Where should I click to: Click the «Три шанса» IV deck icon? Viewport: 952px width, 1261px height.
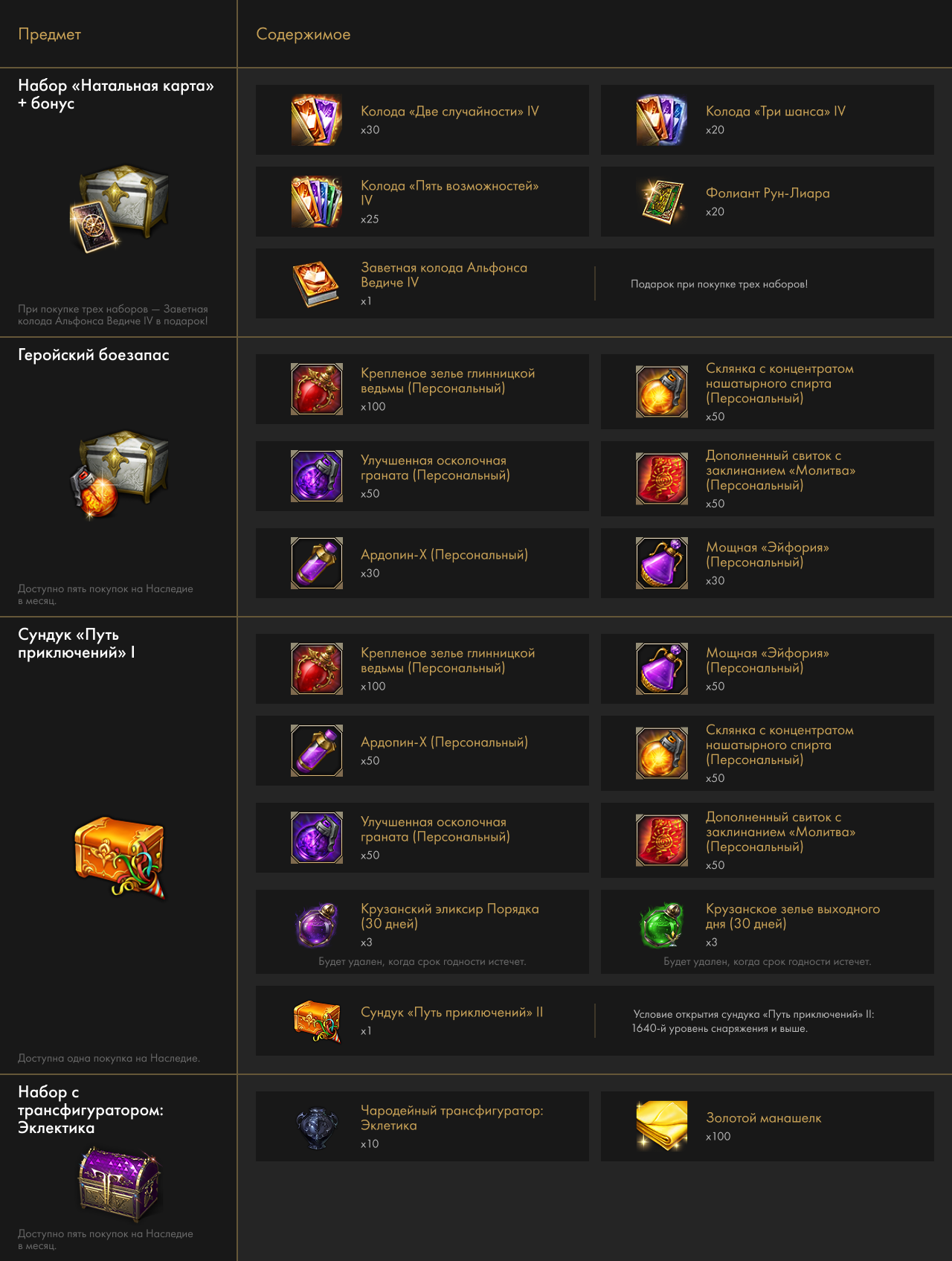pyautogui.click(x=662, y=120)
